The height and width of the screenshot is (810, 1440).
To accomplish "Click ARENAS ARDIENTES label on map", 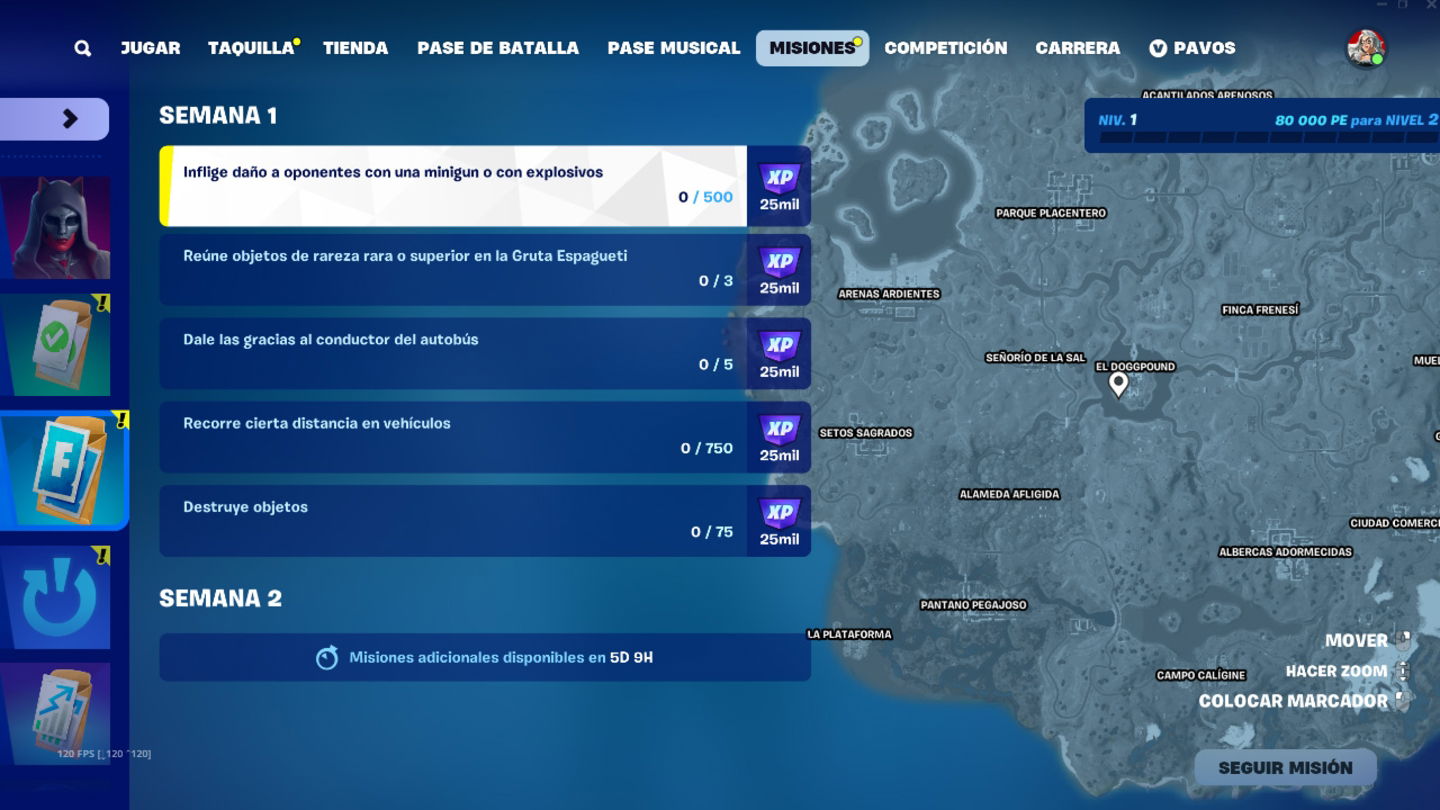I will click(x=889, y=294).
